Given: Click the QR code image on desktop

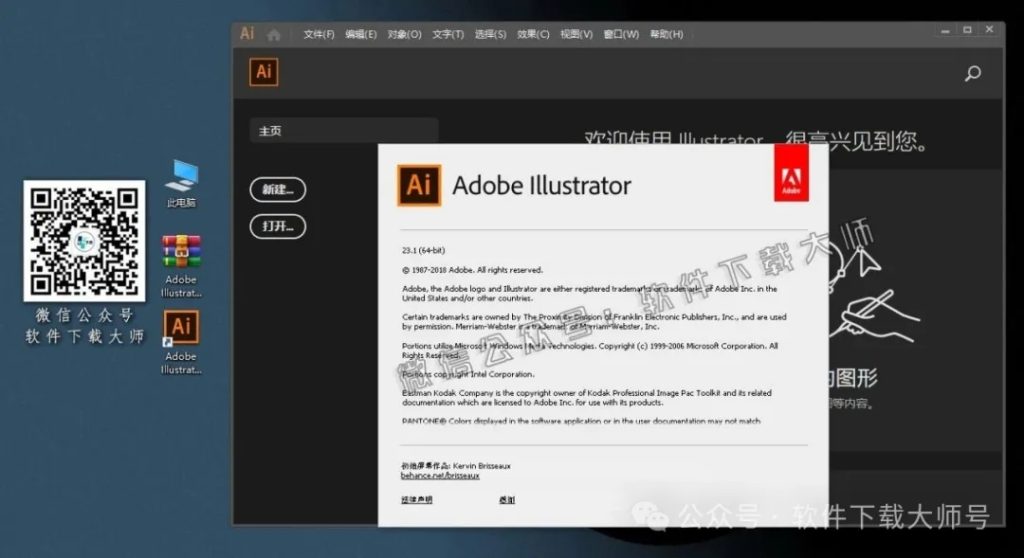Looking at the screenshot, I should [84, 240].
